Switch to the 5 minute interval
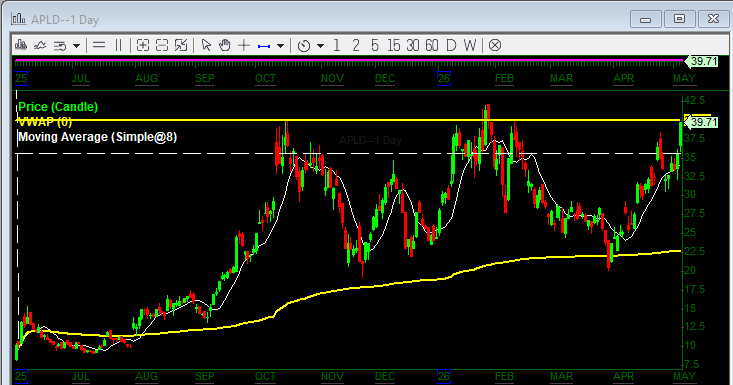733x385 pixels. pyautogui.click(x=374, y=45)
